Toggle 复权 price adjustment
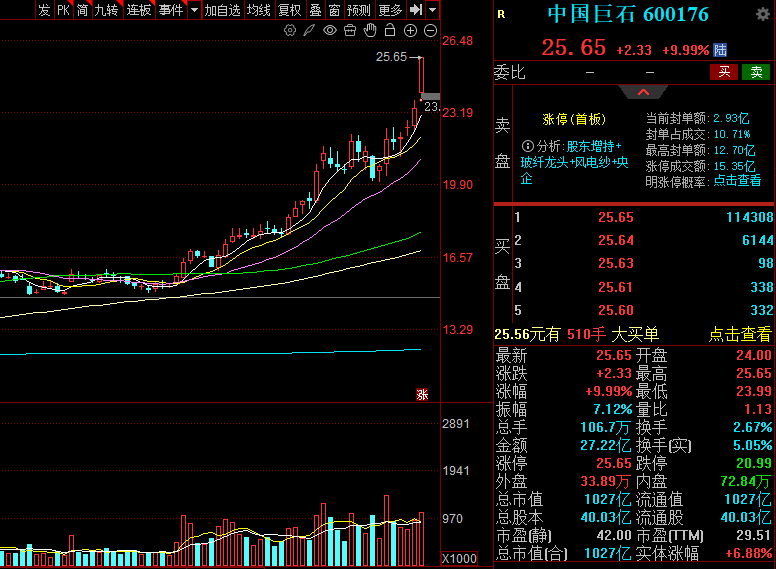776x569 pixels. click(289, 10)
